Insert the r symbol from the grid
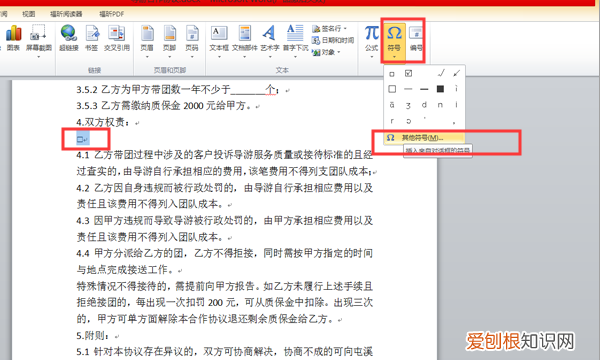Viewport: 600px width, 360px height. click(x=392, y=121)
